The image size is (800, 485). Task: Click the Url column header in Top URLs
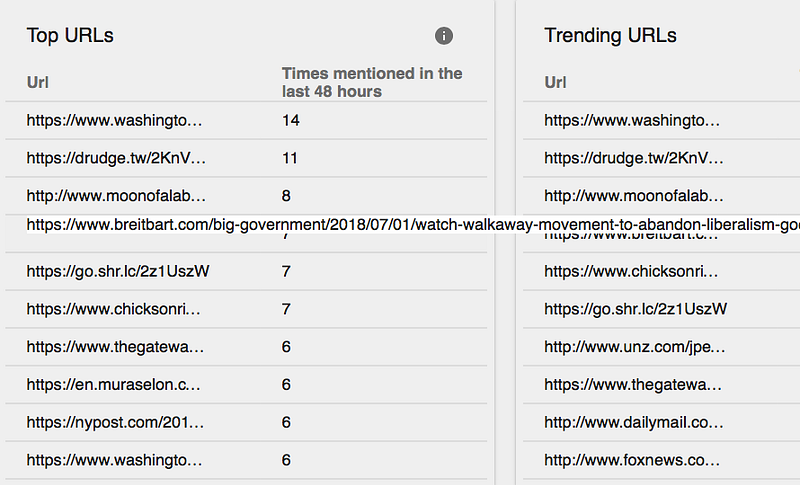click(x=38, y=82)
